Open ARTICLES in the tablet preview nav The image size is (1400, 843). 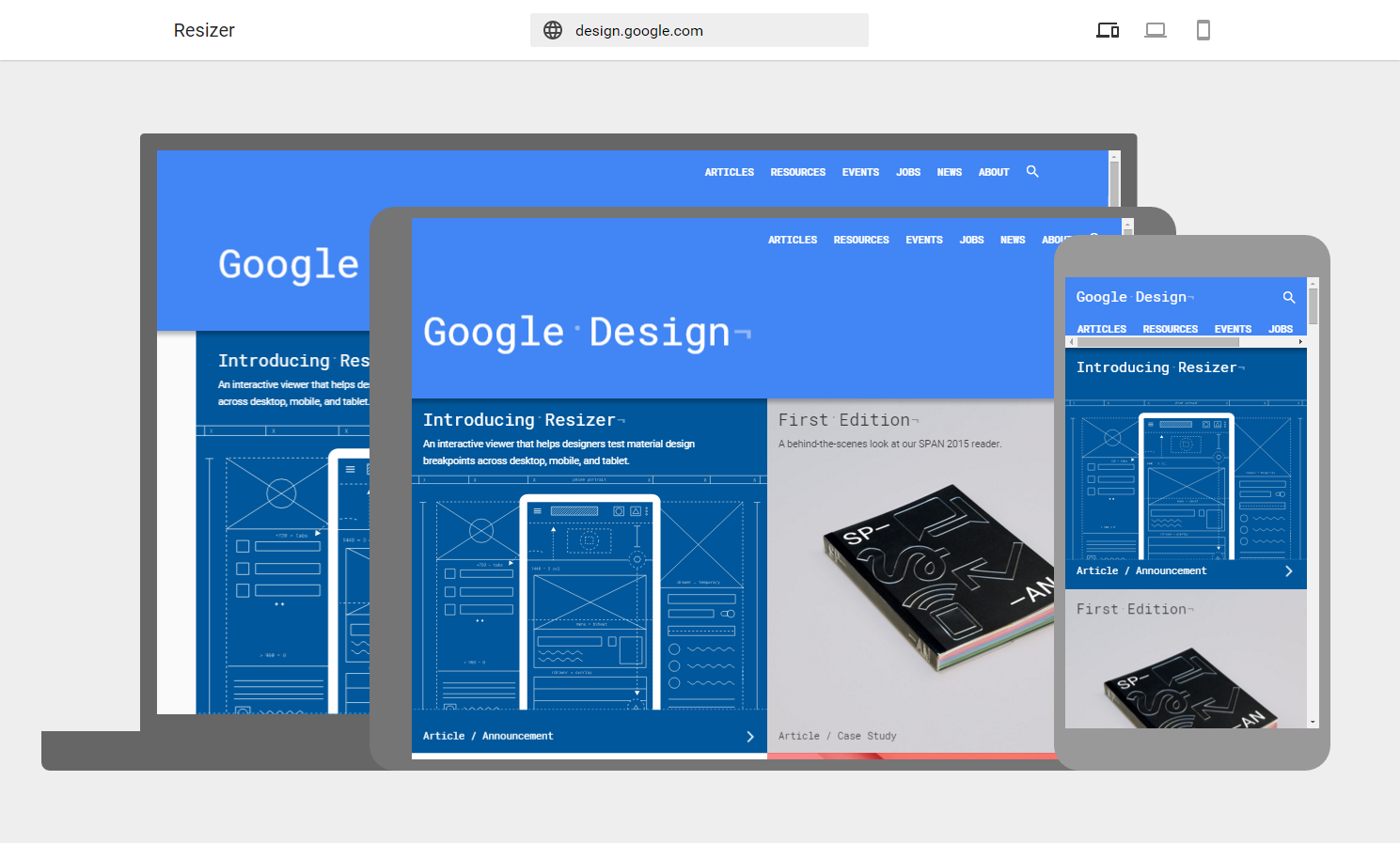793,240
